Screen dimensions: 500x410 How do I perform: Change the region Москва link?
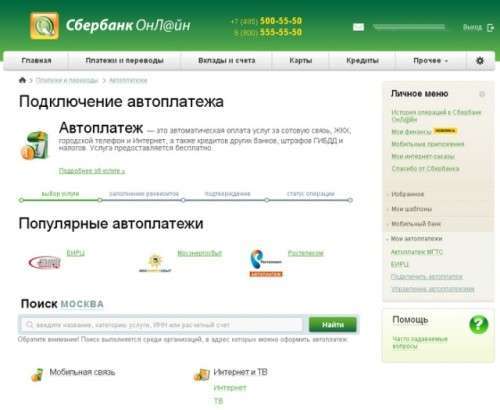[x=82, y=304]
